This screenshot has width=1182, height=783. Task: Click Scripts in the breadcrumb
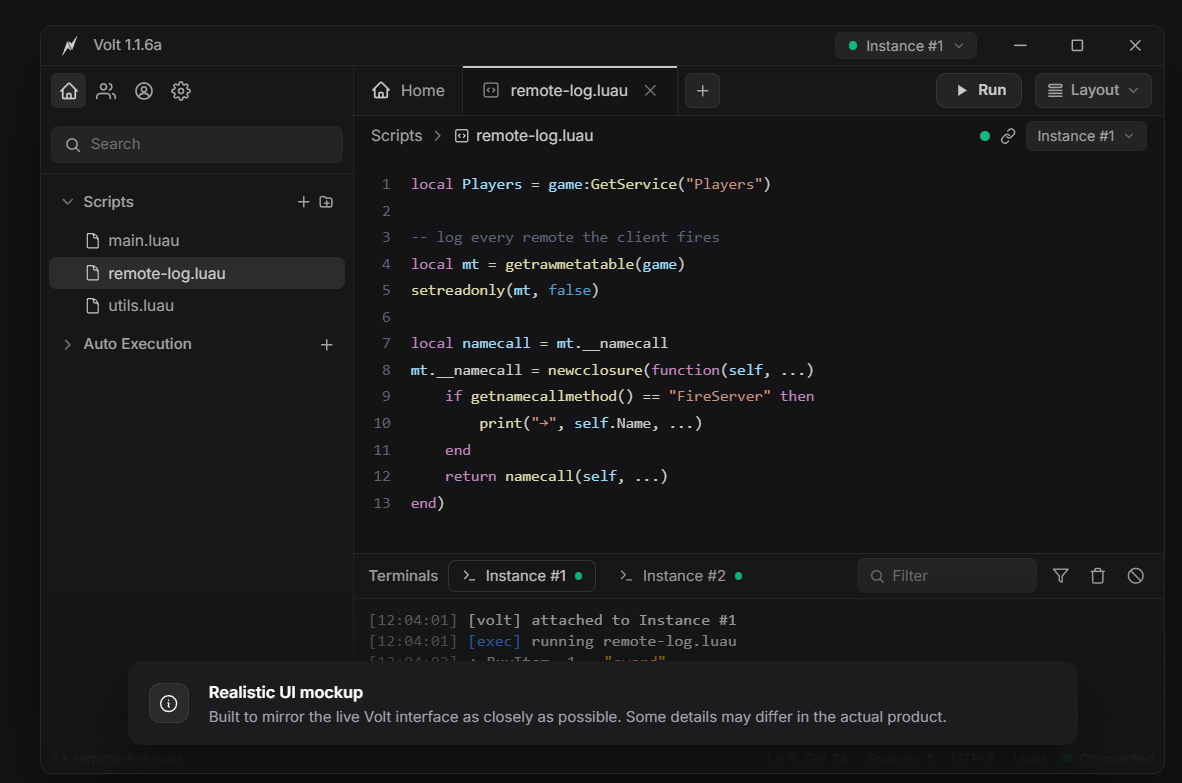397,136
